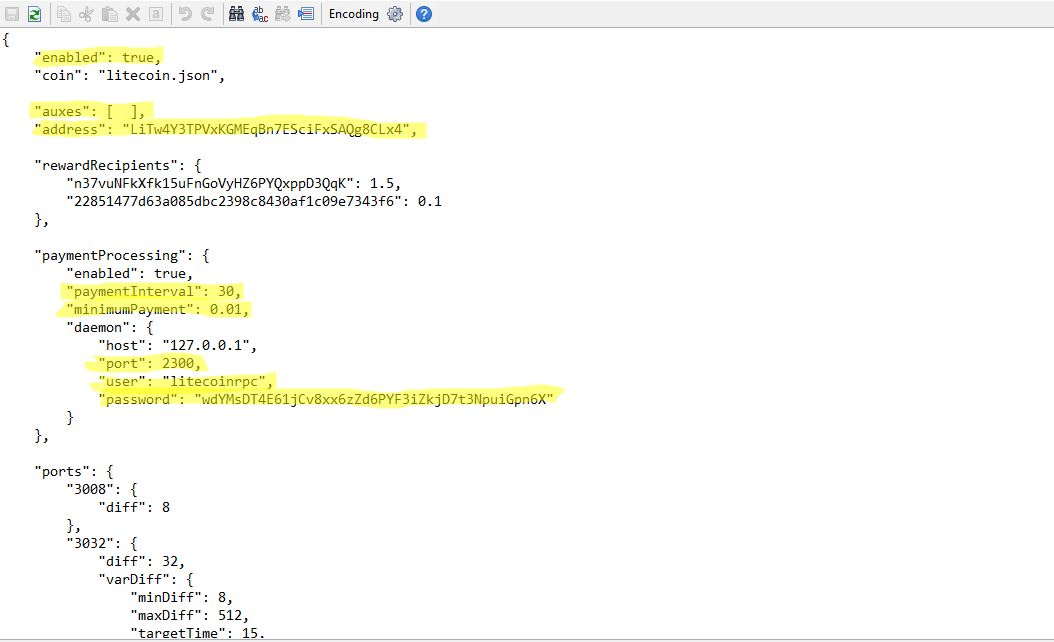Click the "3032": { line

[102, 543]
